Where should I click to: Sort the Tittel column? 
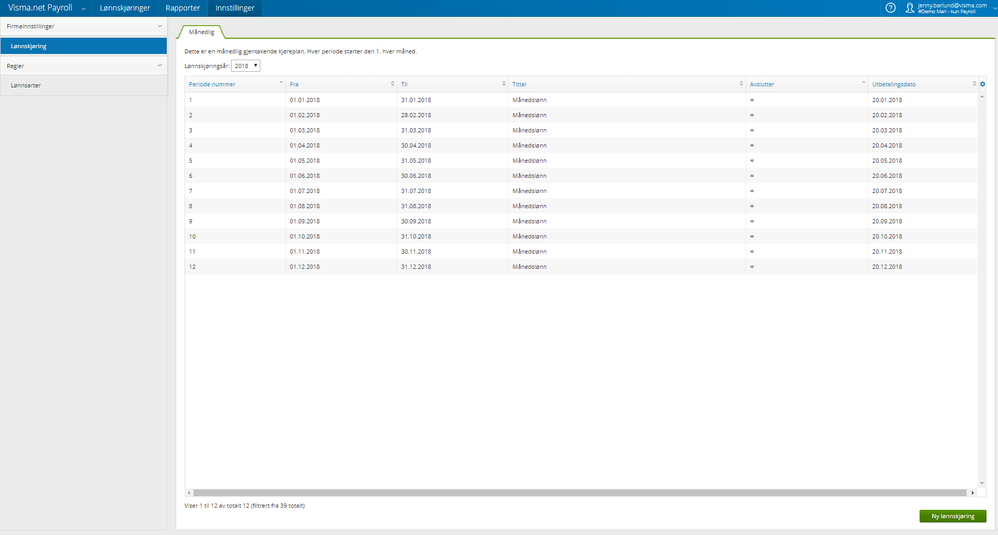pos(741,83)
